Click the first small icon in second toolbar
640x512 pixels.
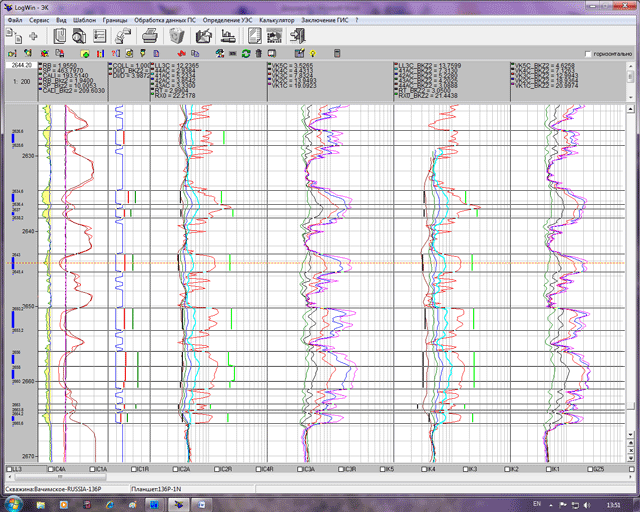tap(12, 53)
